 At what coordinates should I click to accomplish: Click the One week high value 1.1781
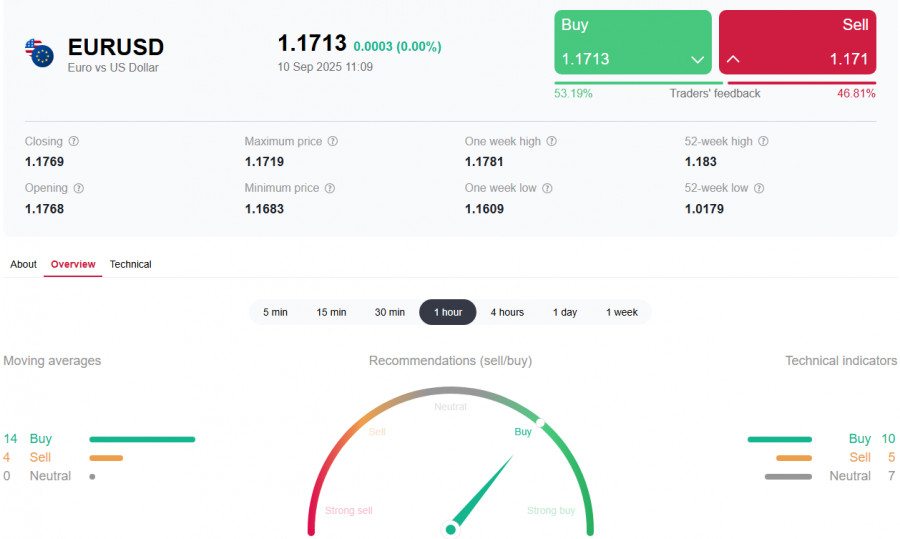(x=484, y=162)
